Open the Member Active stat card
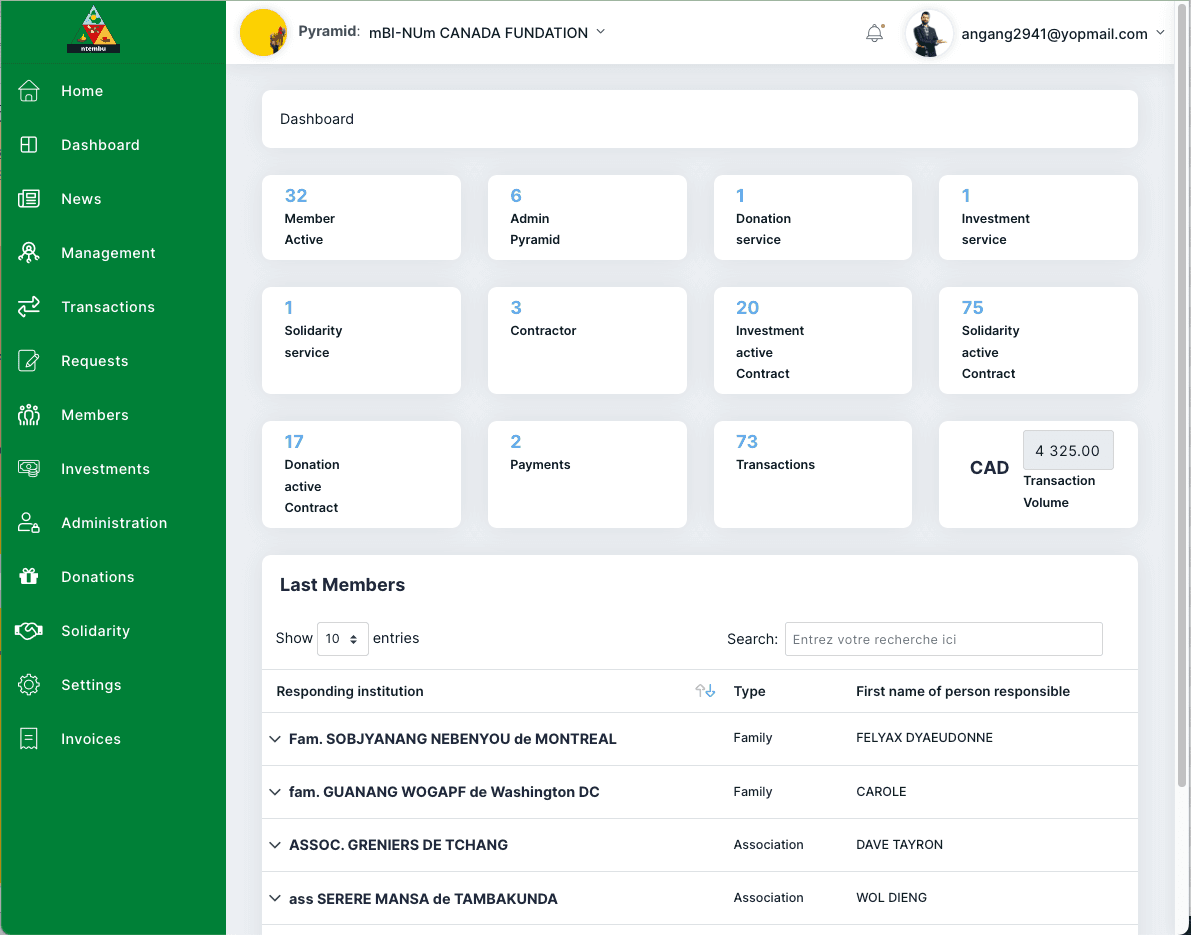 (361, 217)
